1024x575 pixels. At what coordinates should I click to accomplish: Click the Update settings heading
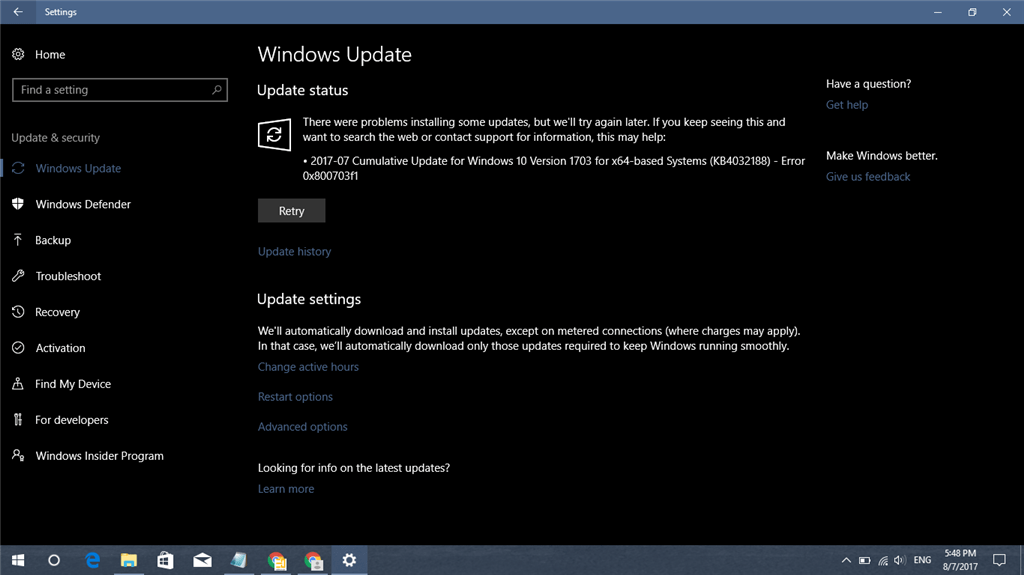[309, 299]
